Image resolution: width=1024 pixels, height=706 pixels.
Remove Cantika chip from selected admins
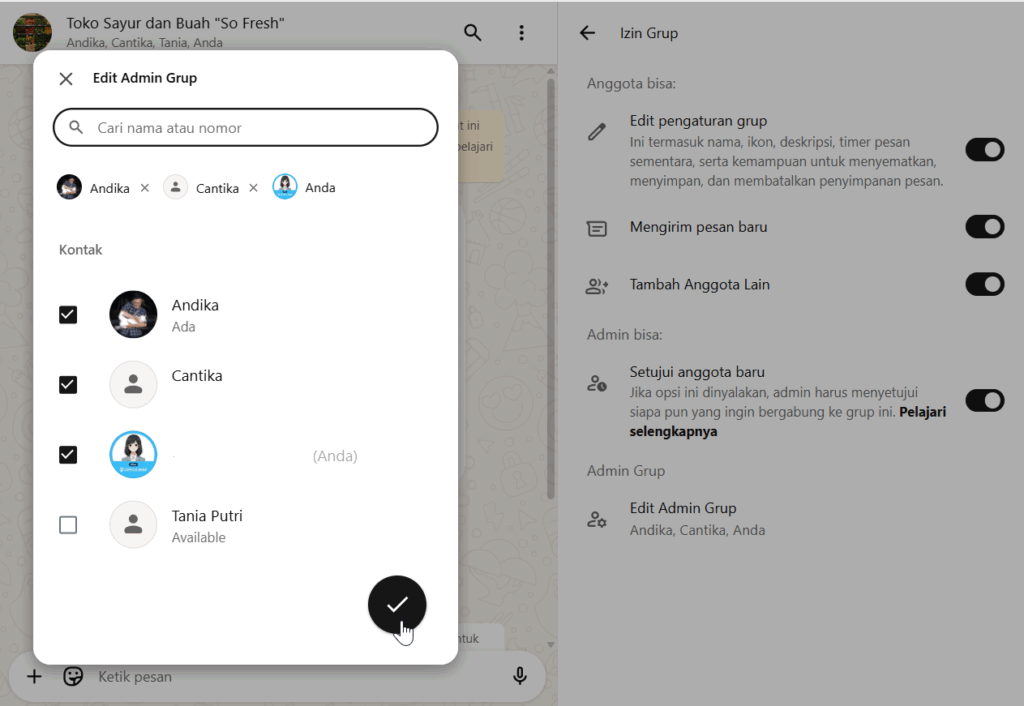253,188
